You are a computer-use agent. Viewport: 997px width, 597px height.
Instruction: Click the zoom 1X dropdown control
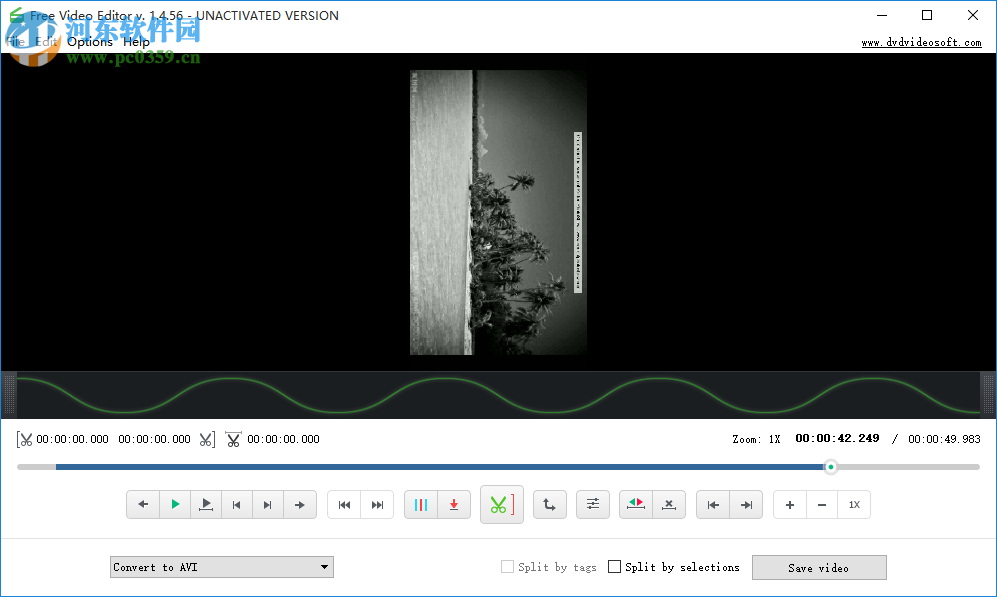coord(854,504)
